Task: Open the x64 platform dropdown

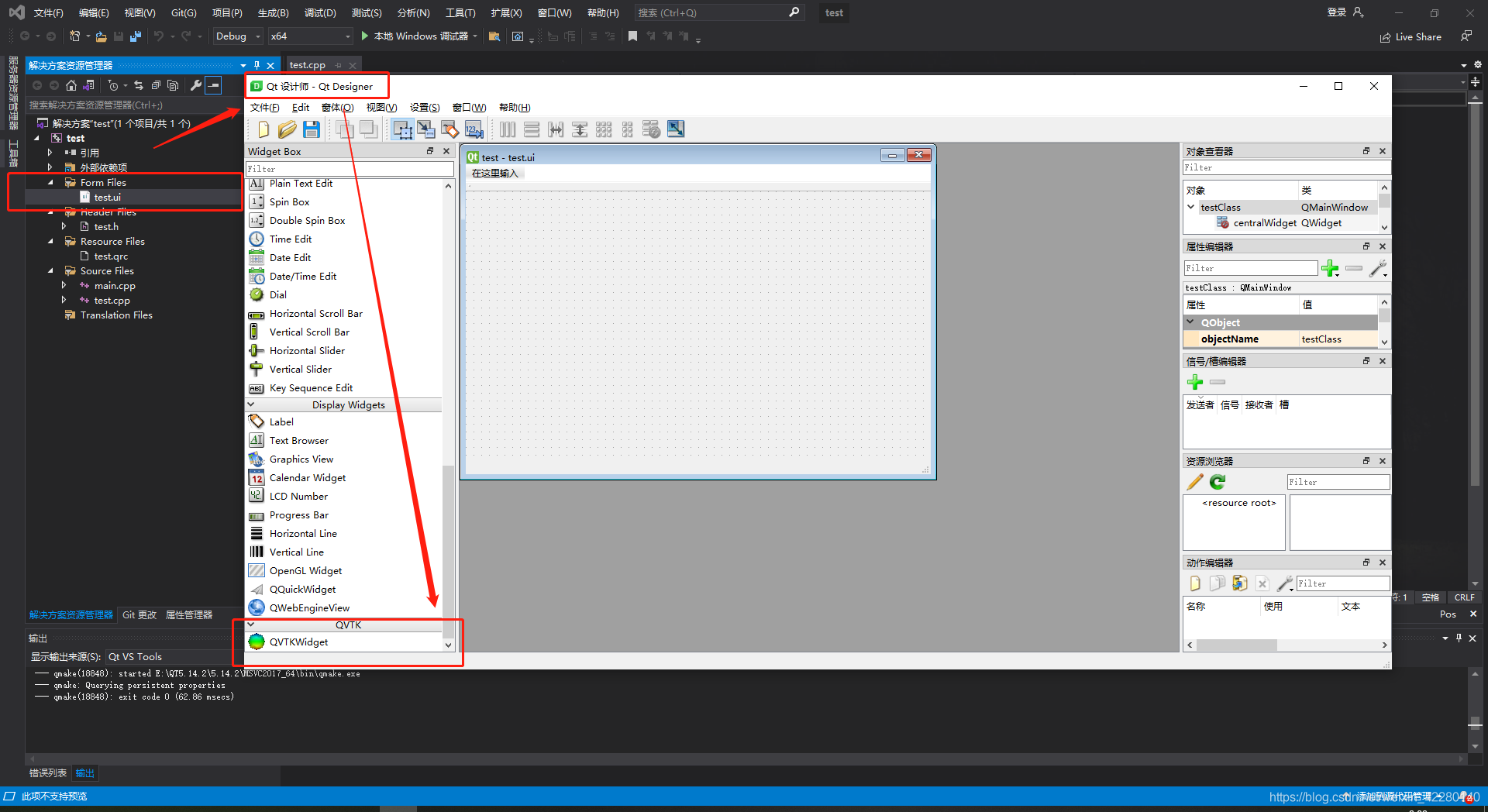Action: [310, 36]
